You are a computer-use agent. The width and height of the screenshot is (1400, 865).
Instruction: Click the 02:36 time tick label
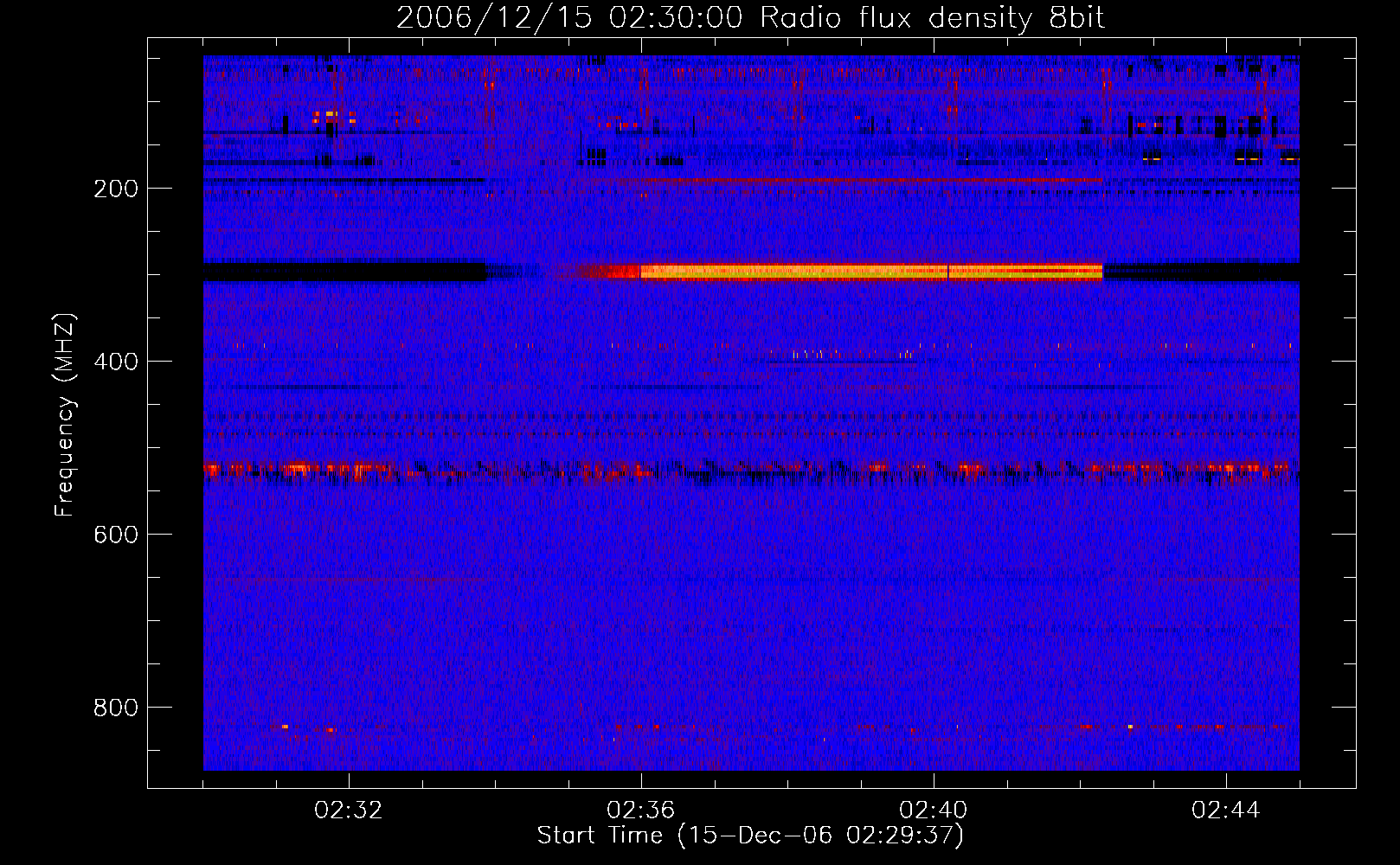point(641,811)
